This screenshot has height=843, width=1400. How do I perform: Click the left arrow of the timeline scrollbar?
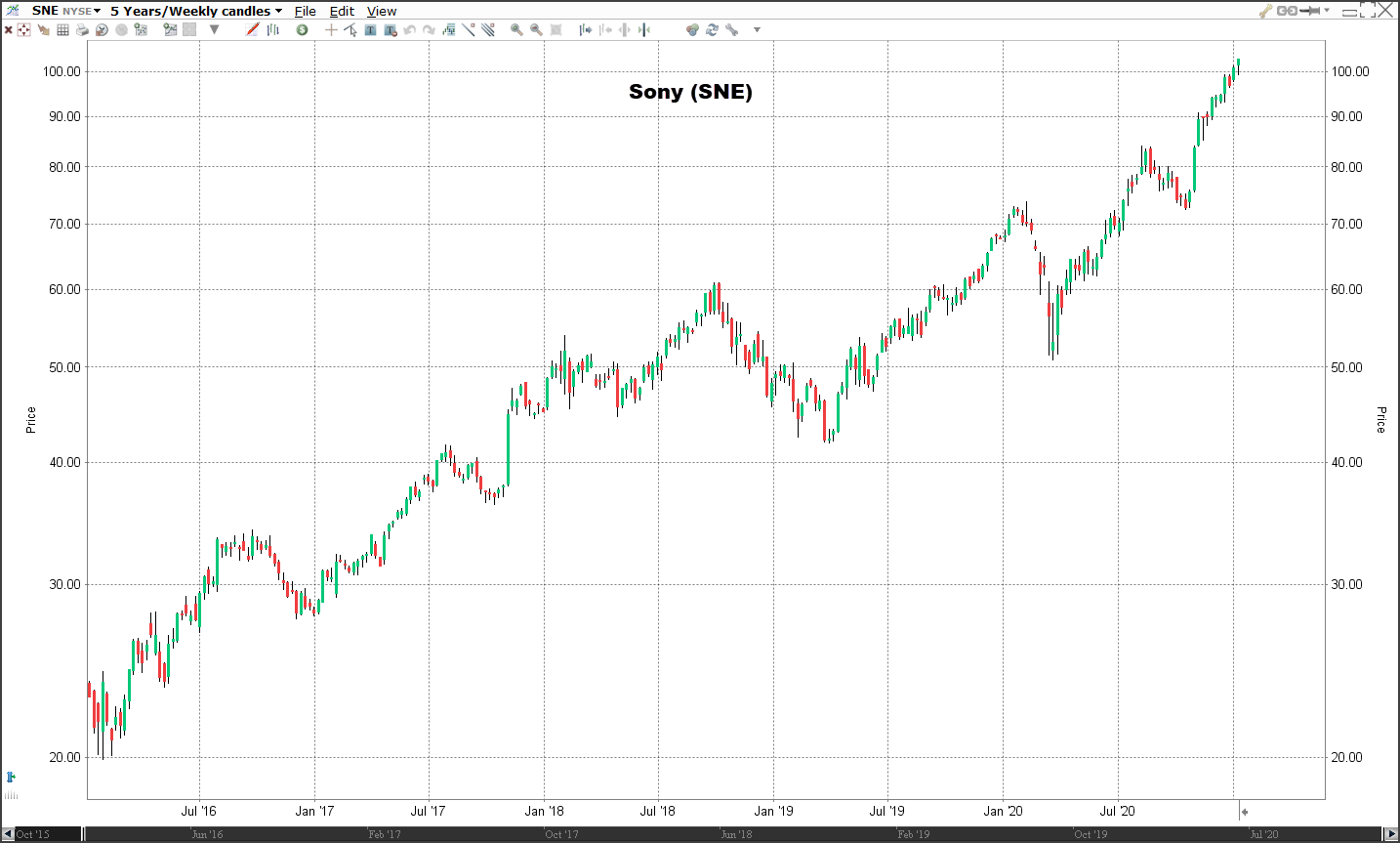pyautogui.click(x=8, y=834)
